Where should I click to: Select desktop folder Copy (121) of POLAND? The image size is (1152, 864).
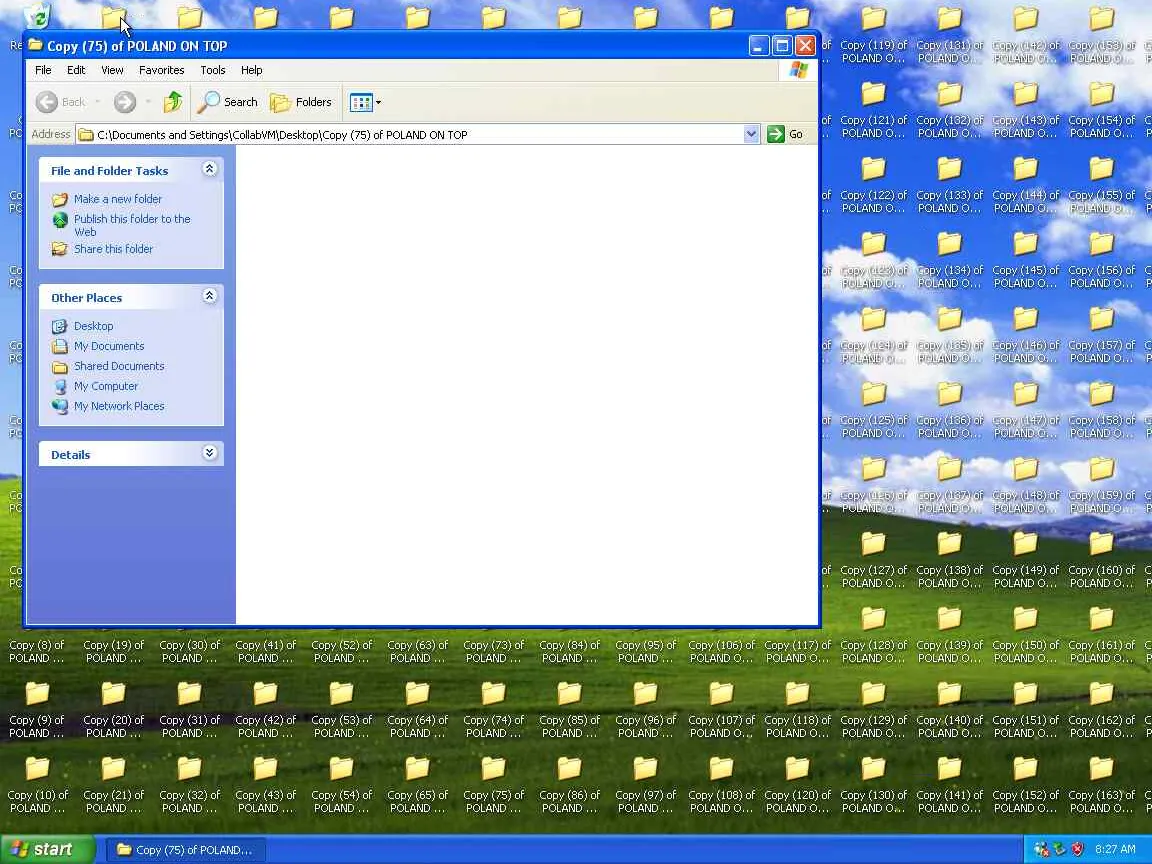pyautogui.click(x=874, y=109)
